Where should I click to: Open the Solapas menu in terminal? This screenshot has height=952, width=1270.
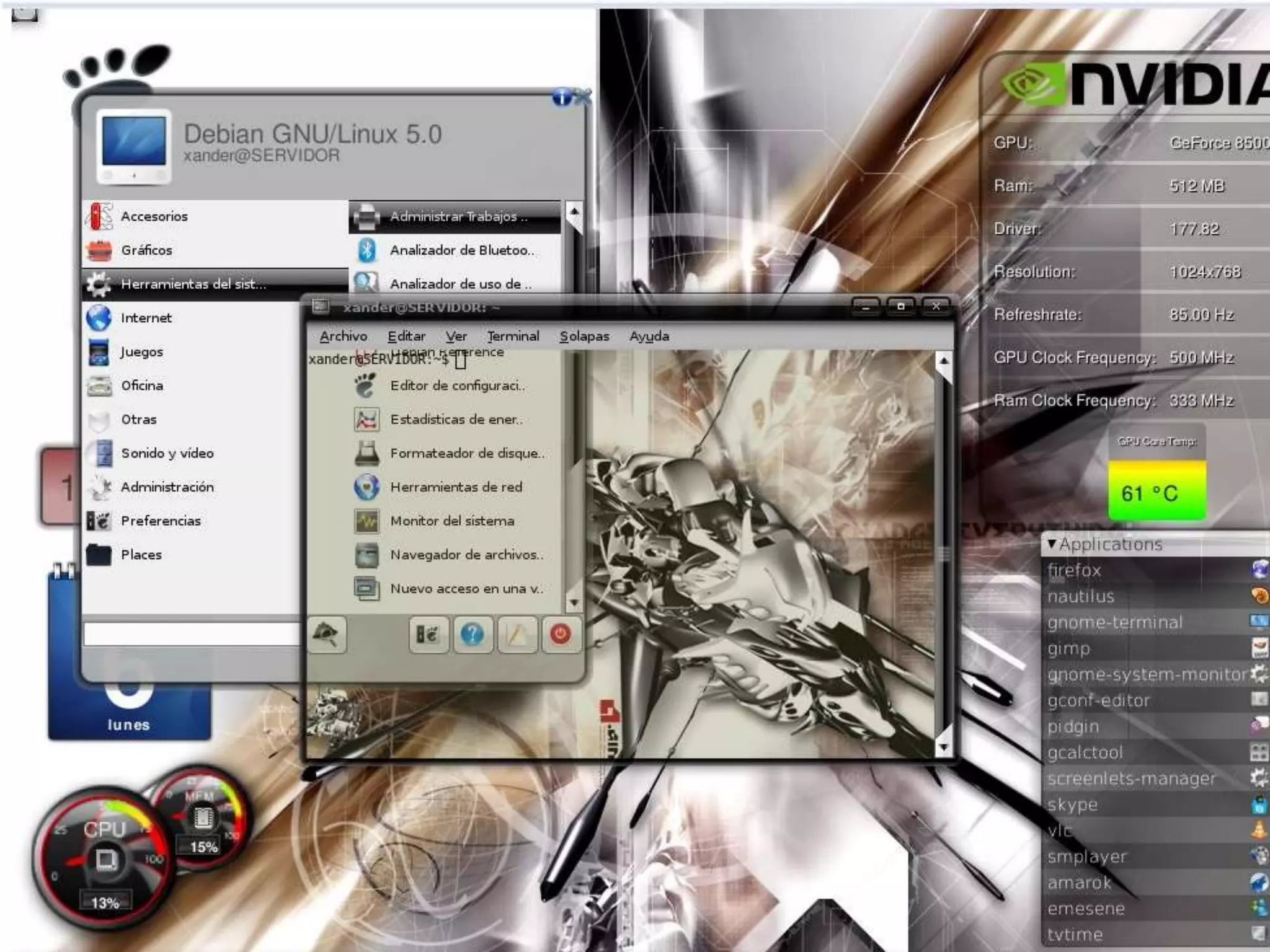click(x=584, y=336)
